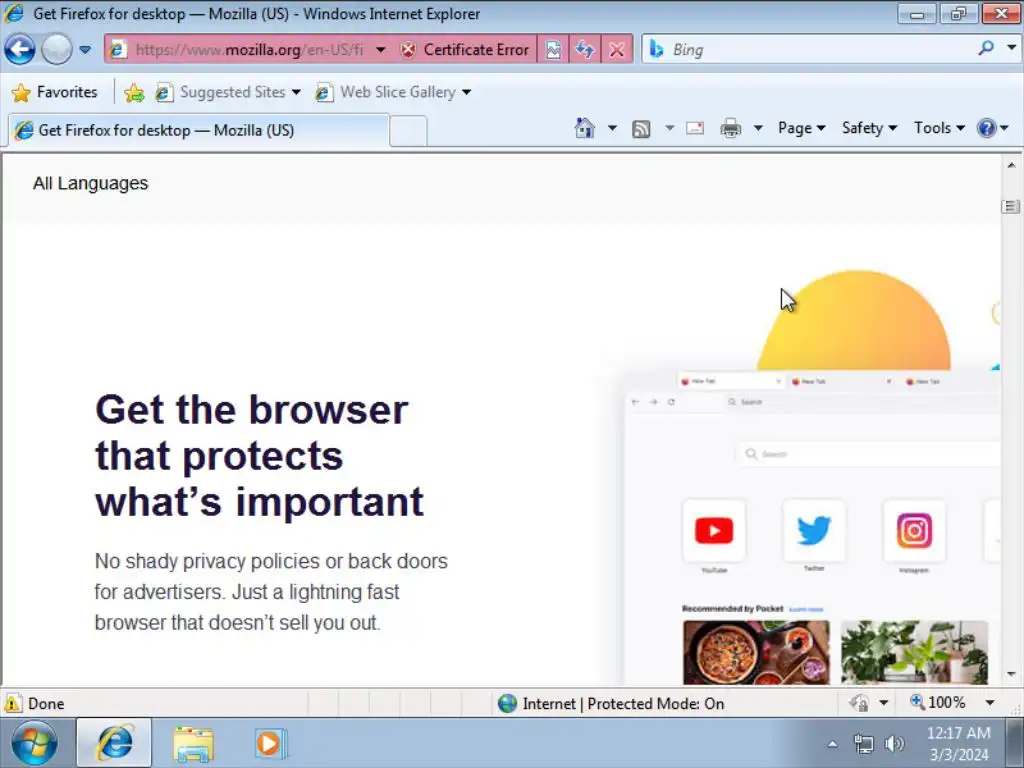This screenshot has height=768, width=1024.
Task: Click the volume speaker tray icon
Action: tap(894, 744)
